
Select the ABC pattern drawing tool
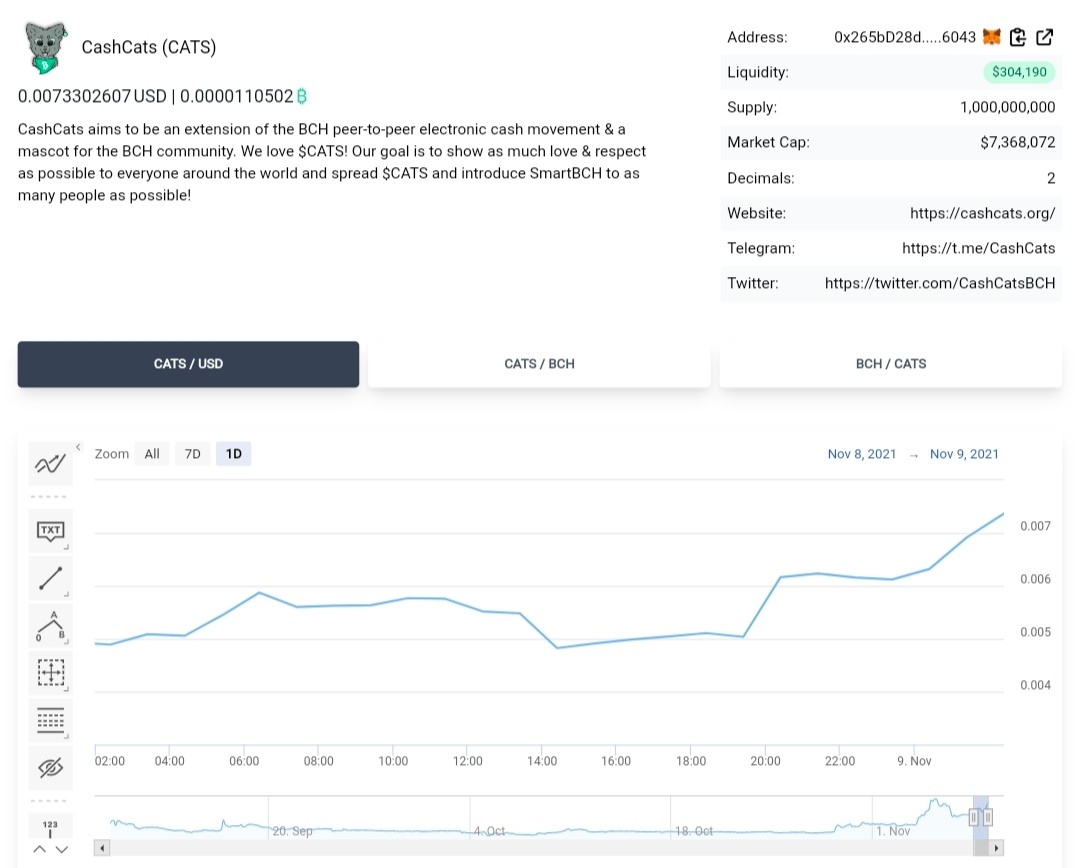click(50, 626)
